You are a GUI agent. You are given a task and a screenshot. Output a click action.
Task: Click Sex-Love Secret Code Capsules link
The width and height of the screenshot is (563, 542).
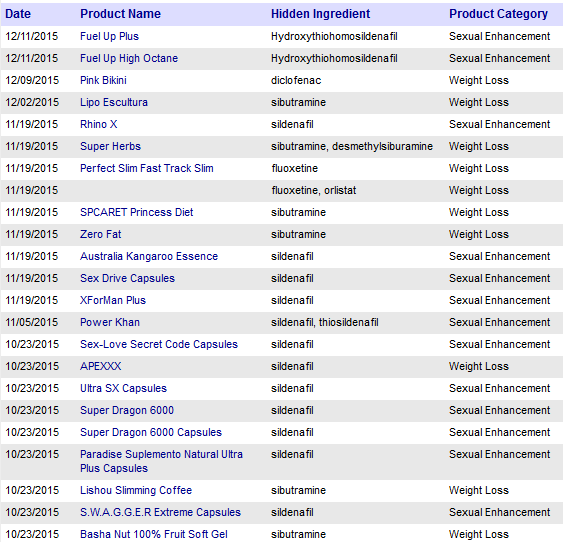click(159, 344)
